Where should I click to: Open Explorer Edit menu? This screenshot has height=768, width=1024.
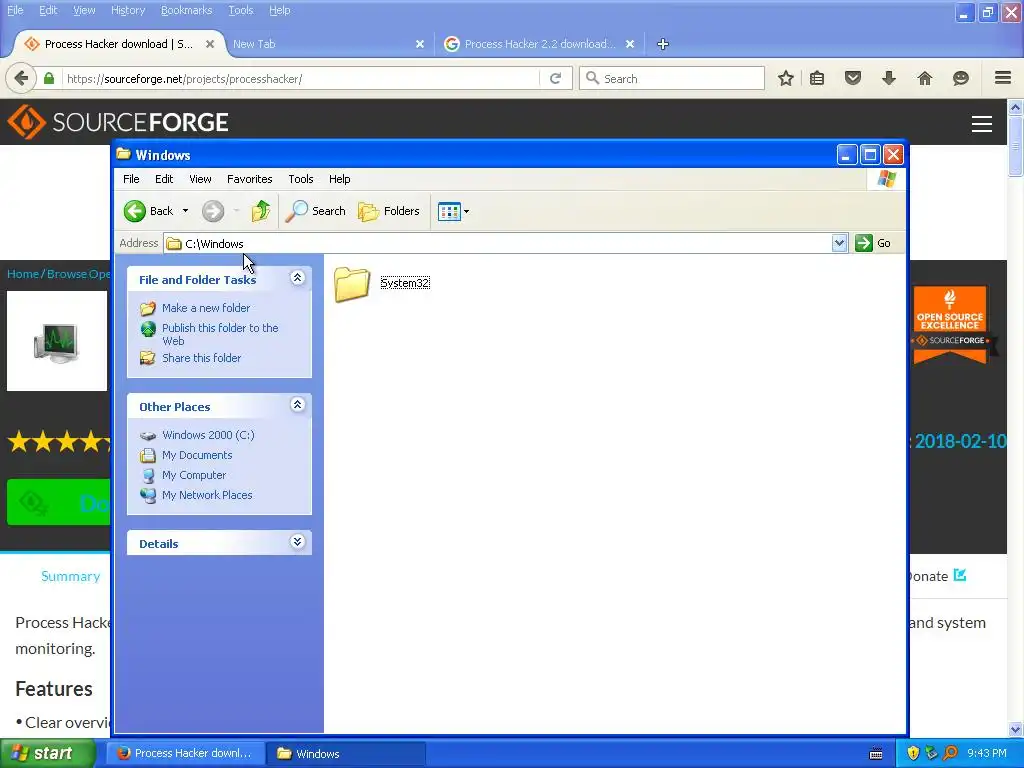click(x=164, y=179)
